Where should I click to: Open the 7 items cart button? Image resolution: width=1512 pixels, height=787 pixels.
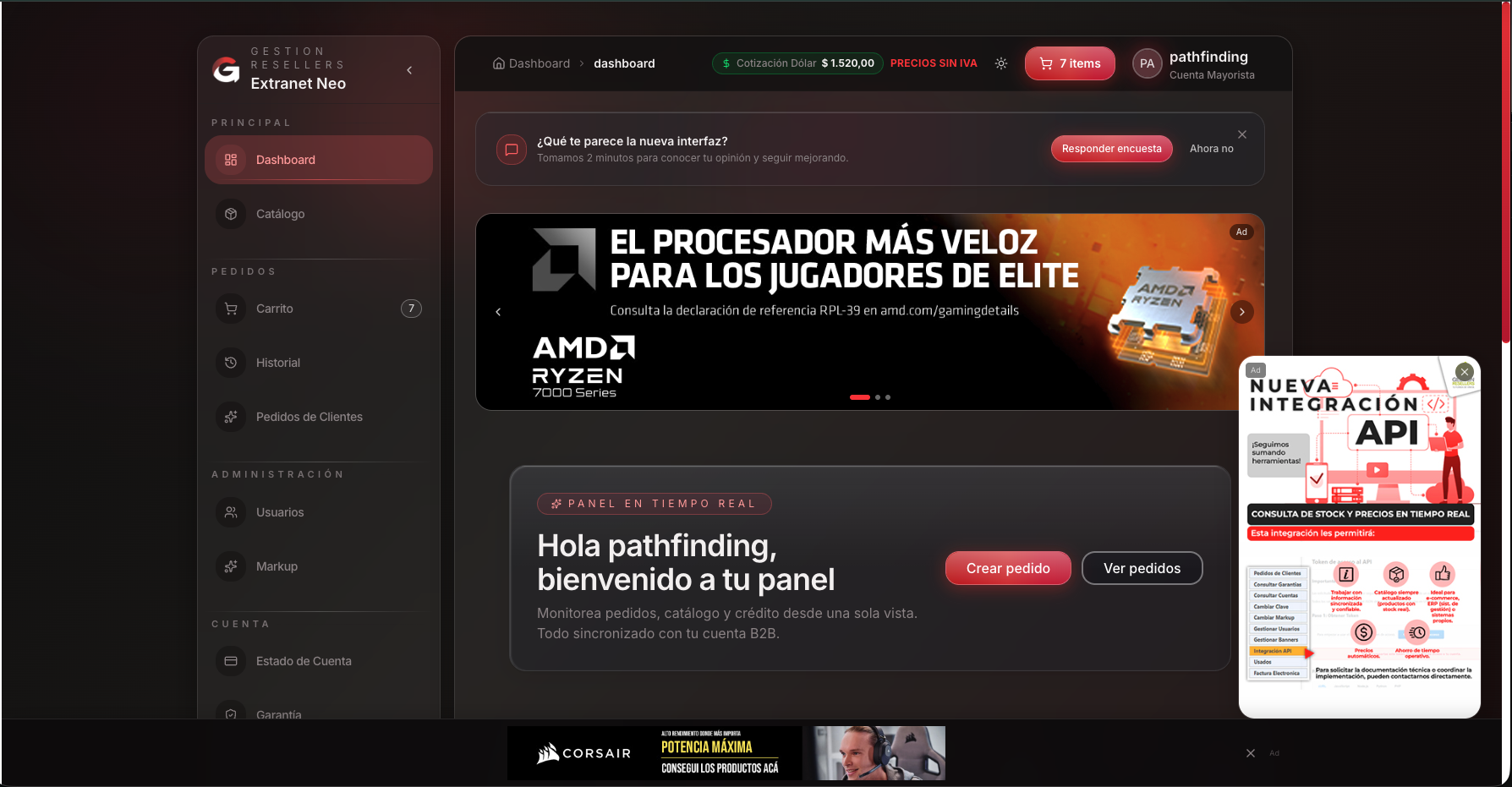tap(1070, 63)
